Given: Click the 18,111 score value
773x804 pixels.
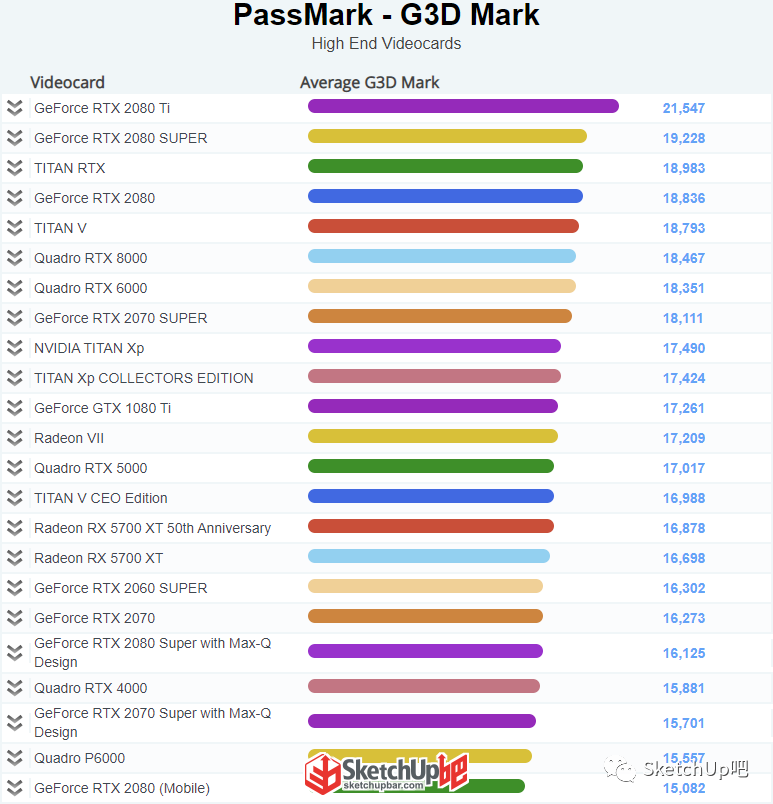Looking at the screenshot, I should point(683,318).
